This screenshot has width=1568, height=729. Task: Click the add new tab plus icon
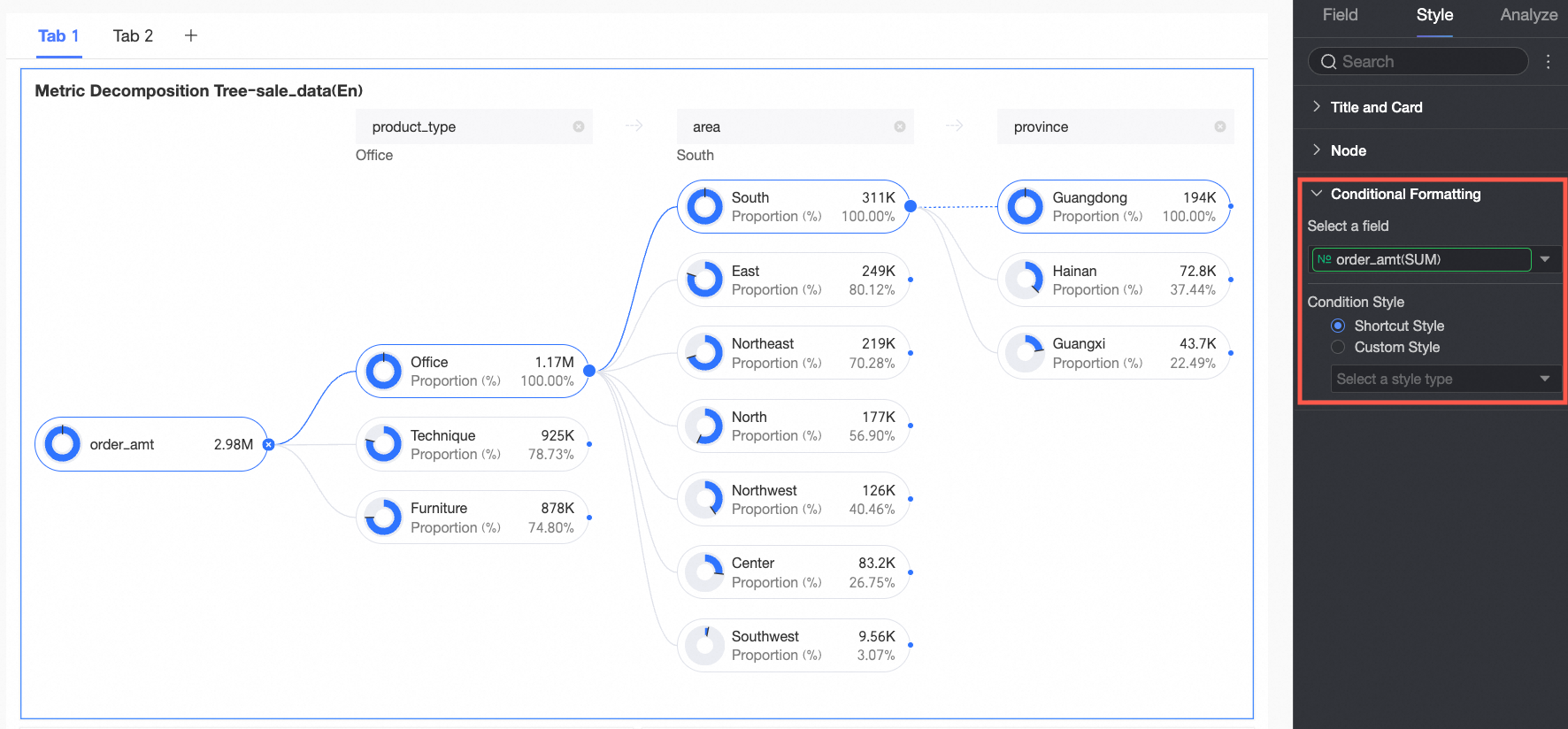point(191,35)
